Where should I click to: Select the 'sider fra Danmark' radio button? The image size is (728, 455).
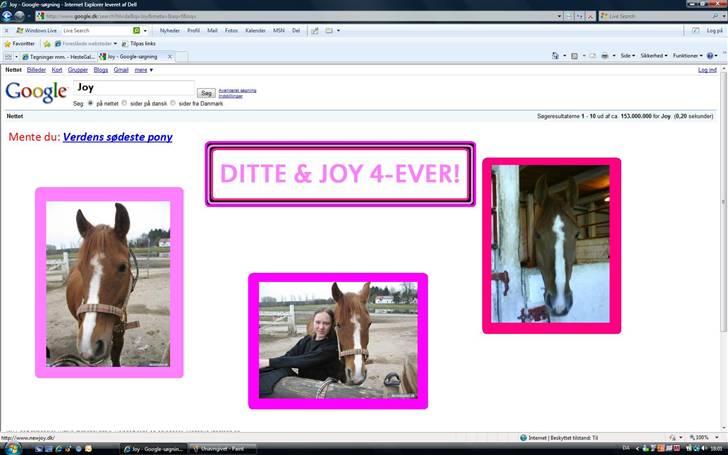point(173,103)
